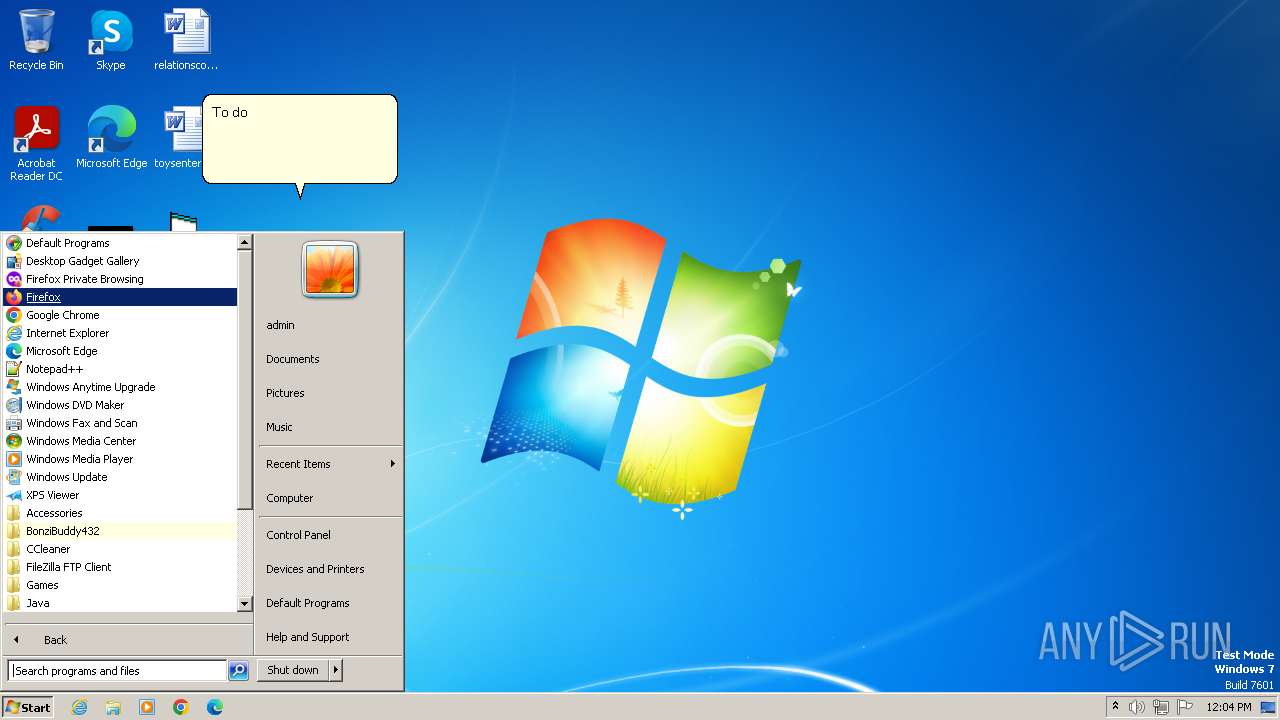The height and width of the screenshot is (720, 1280).
Task: Click the volume speaker tray icon
Action: coord(1137,707)
